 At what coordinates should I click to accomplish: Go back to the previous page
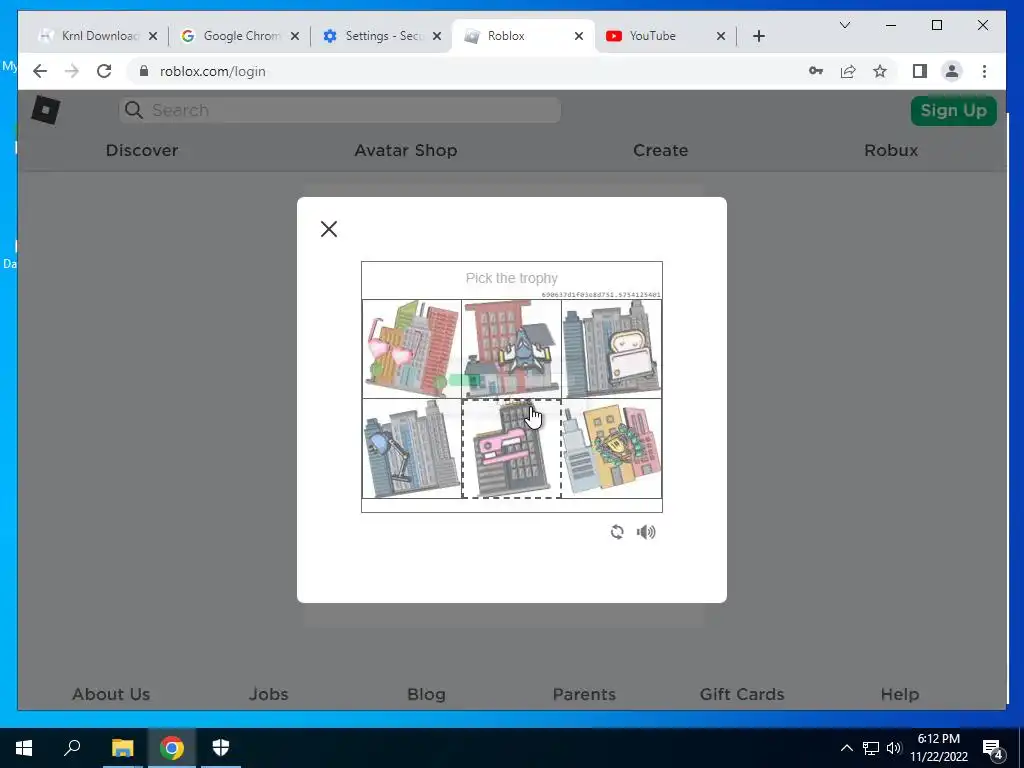(x=40, y=71)
